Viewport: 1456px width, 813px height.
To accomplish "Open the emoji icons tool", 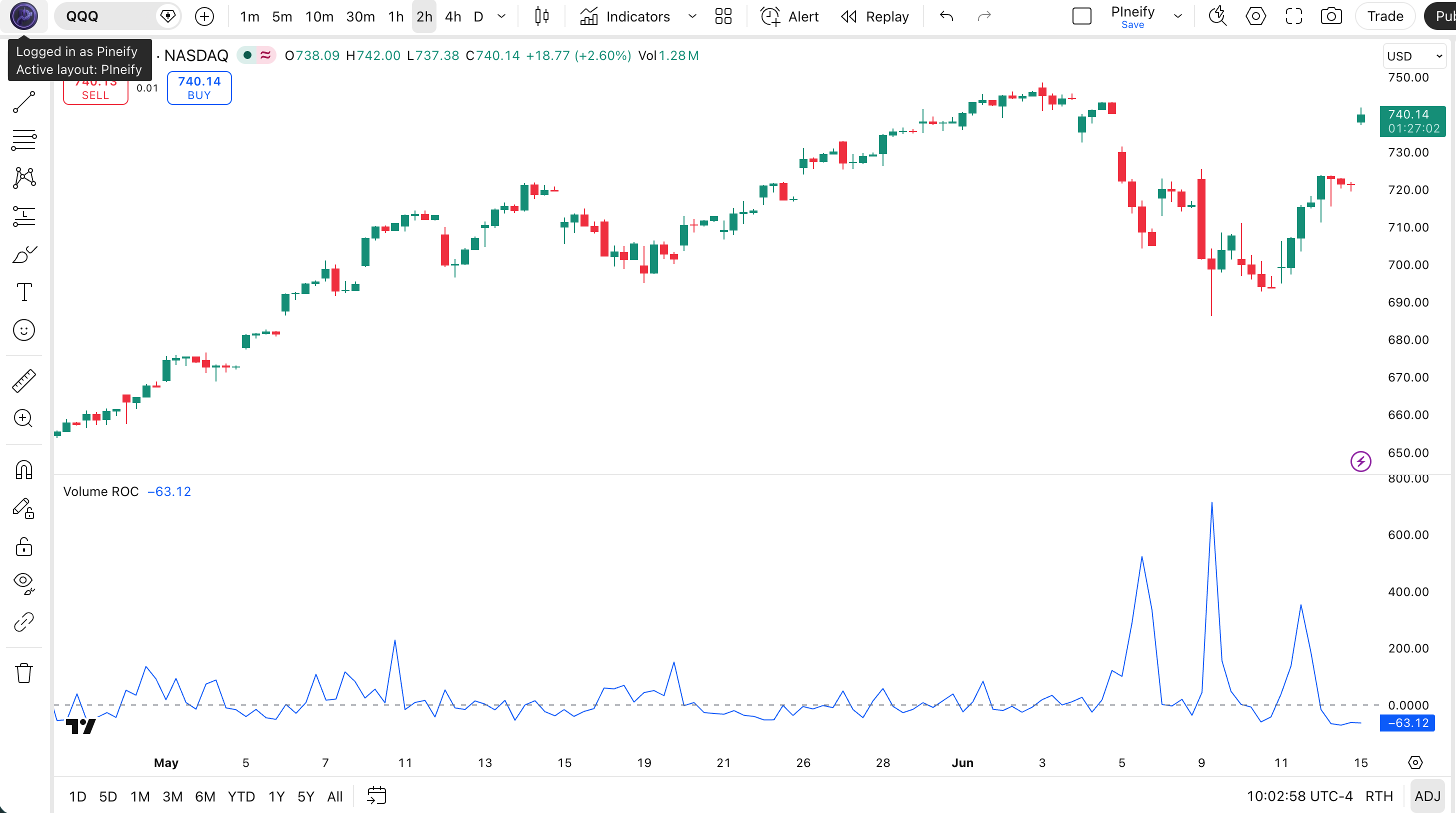I will point(23,330).
